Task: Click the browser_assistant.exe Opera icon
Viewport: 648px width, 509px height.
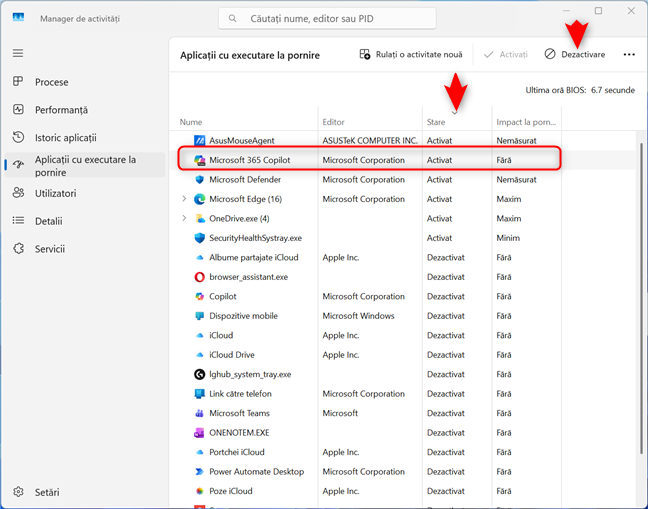Action: (200, 277)
